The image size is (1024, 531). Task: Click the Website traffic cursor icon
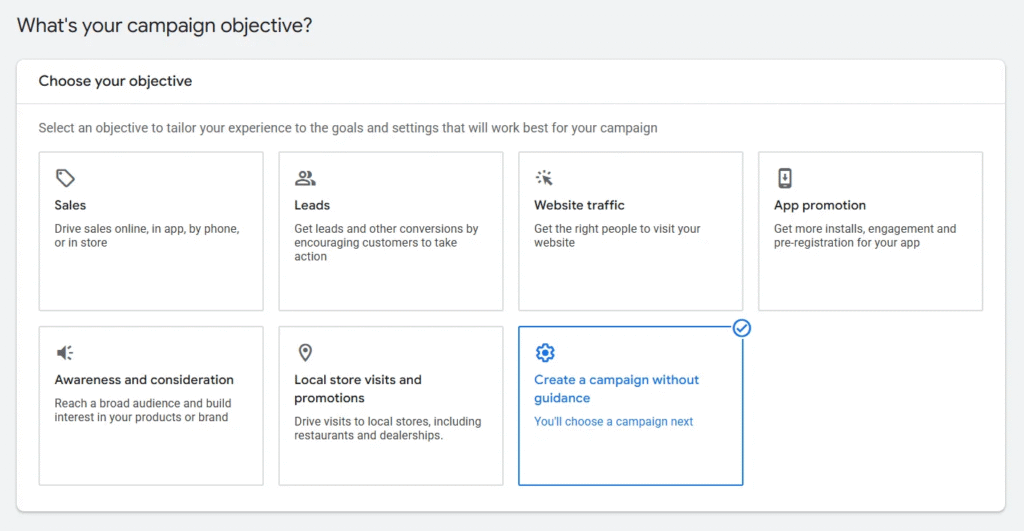pos(545,178)
